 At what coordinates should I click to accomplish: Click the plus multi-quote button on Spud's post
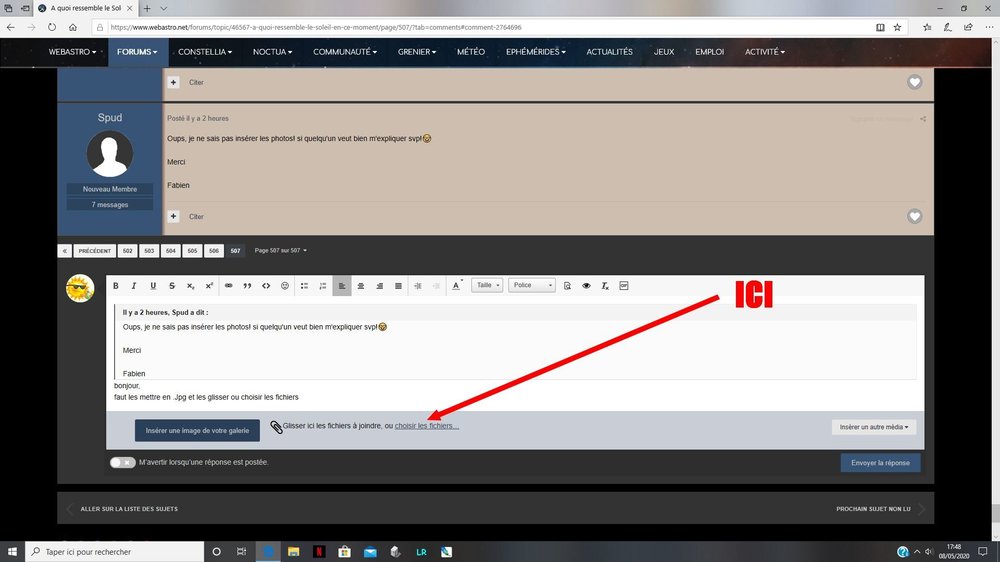point(173,216)
